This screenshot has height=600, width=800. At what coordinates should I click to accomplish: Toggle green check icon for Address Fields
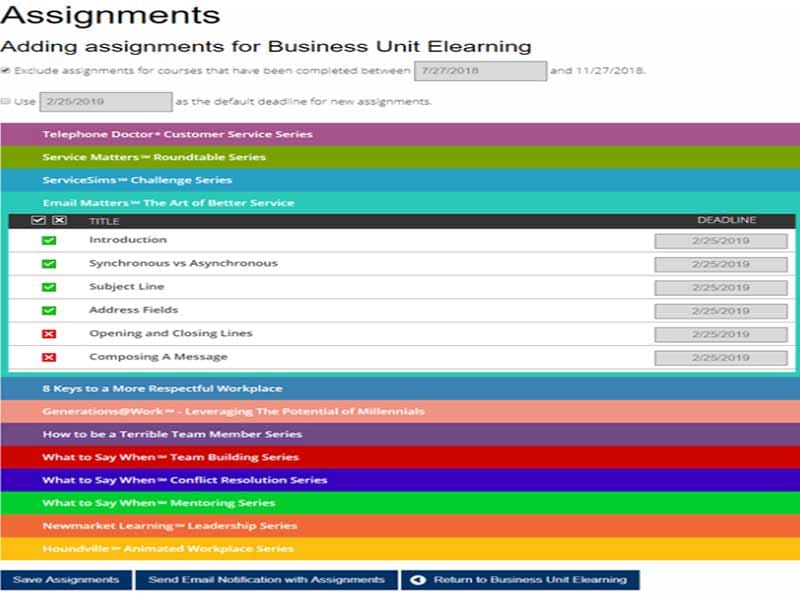tap(49, 311)
